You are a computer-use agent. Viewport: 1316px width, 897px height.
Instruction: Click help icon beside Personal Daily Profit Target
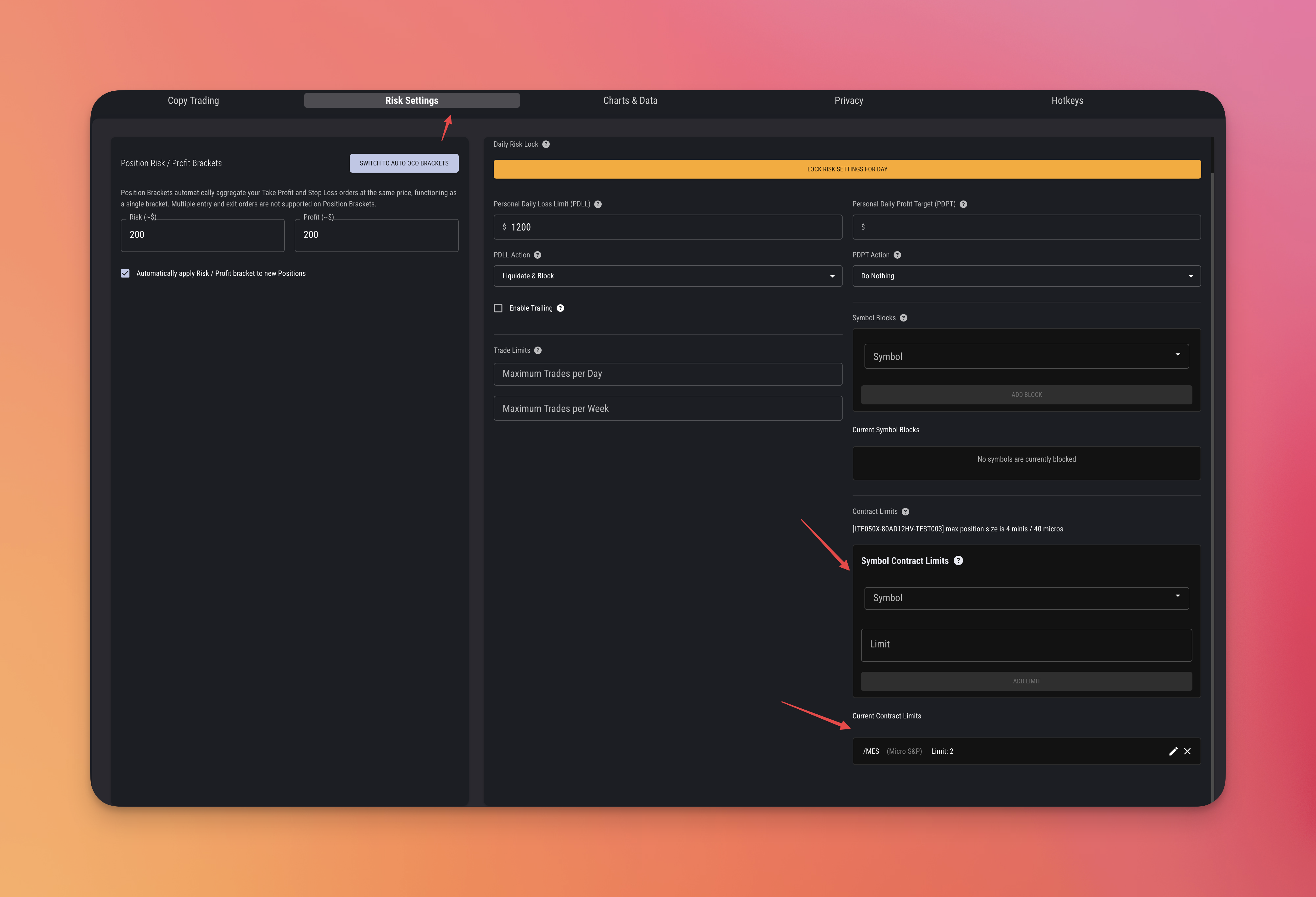pos(963,204)
